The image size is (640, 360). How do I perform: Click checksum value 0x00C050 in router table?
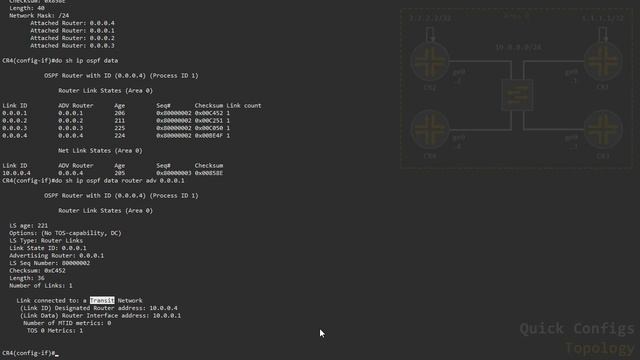(x=209, y=128)
